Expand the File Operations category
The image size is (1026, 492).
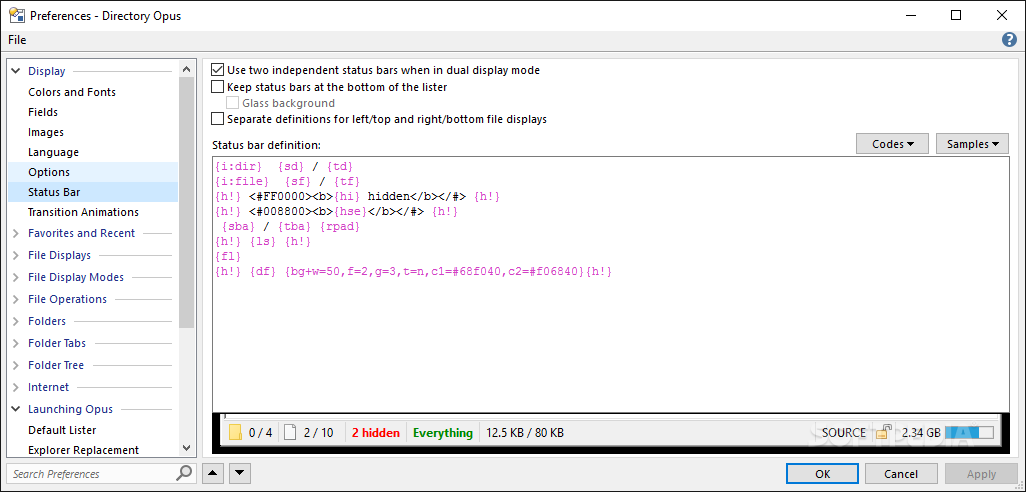16,299
